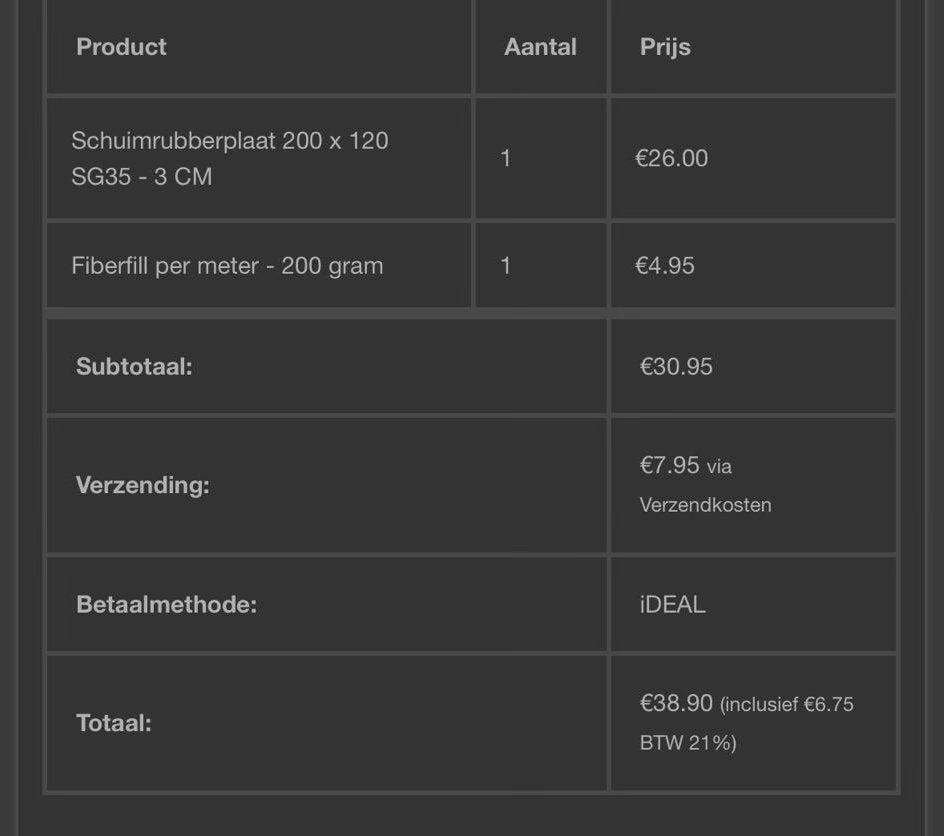
Task: Click the Betaalmethode label
Action: coord(166,604)
